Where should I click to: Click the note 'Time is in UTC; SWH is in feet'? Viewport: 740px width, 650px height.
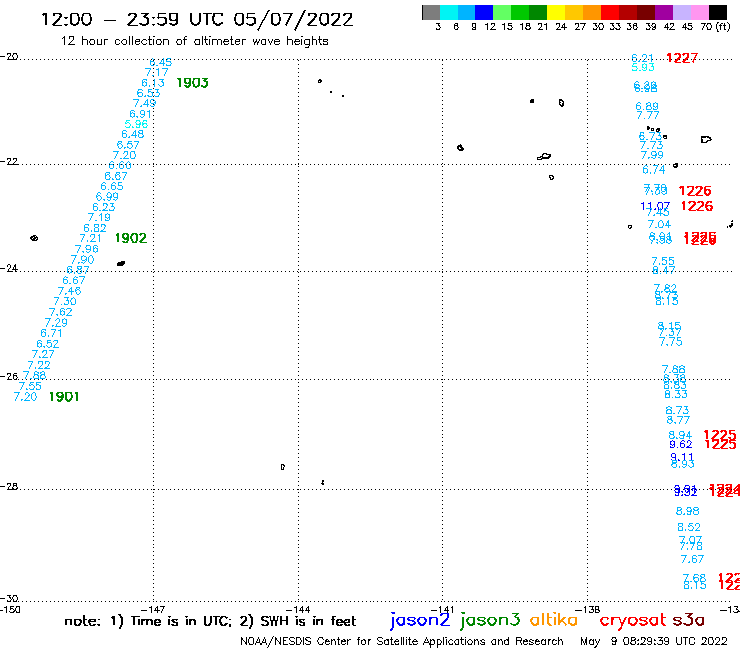pyautogui.click(x=210, y=621)
